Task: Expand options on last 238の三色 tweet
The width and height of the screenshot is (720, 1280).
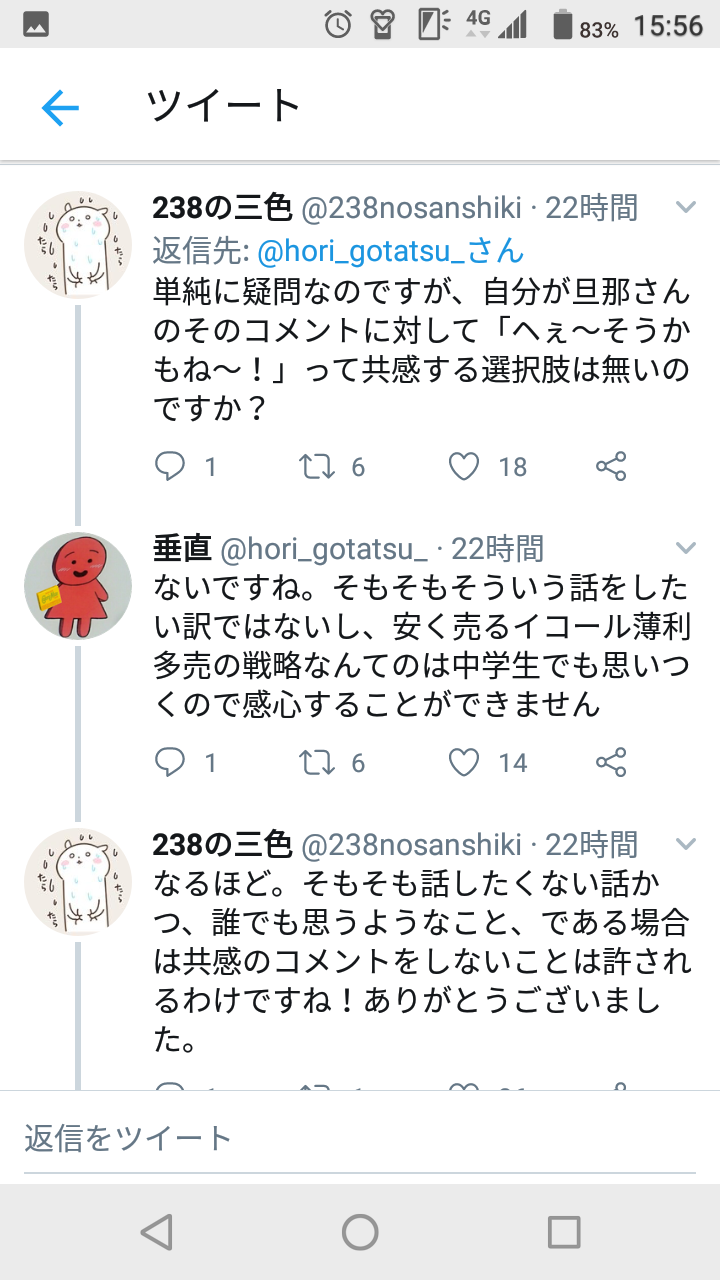Action: (685, 844)
